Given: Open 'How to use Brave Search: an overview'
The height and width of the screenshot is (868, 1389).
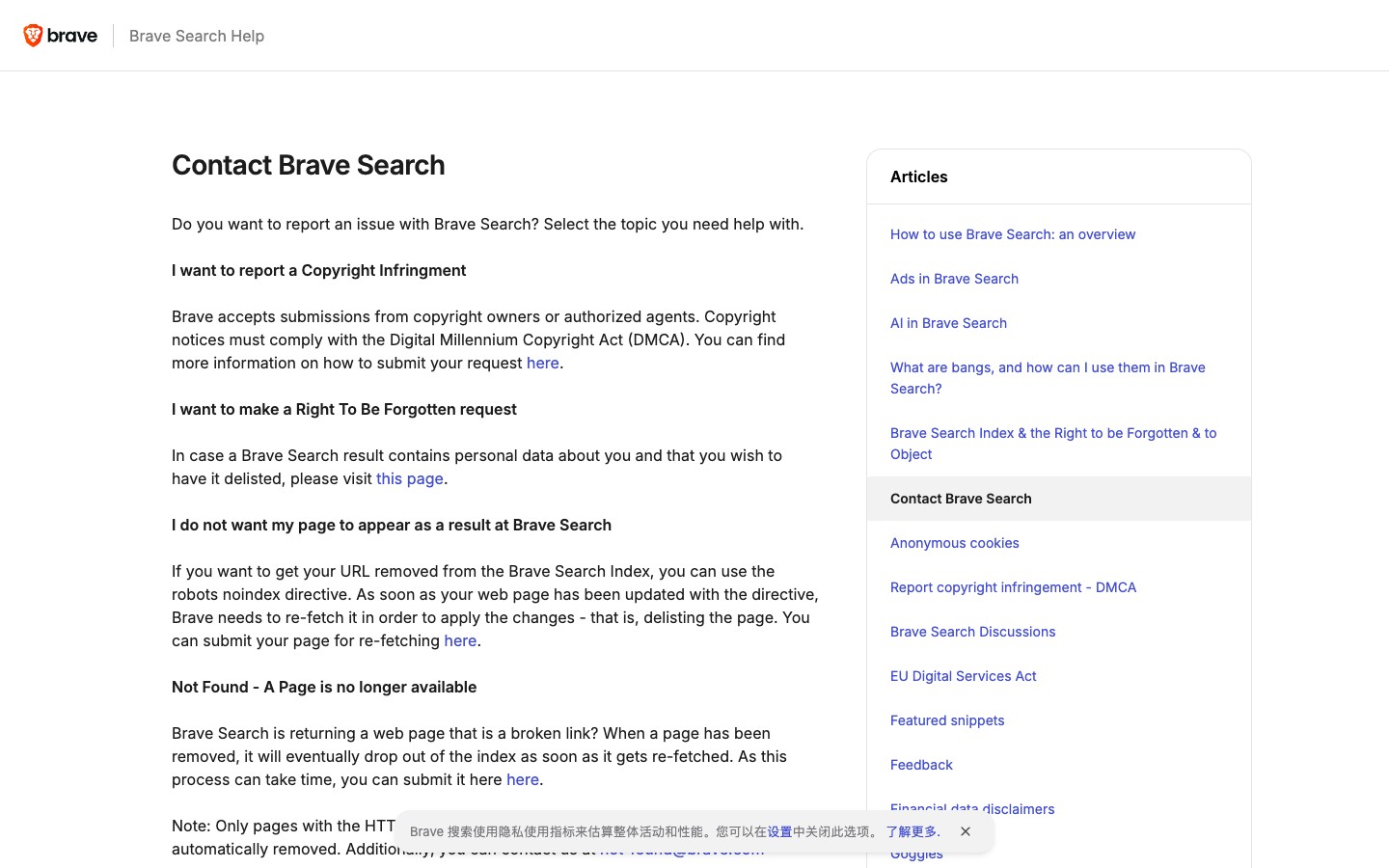Looking at the screenshot, I should [1013, 234].
